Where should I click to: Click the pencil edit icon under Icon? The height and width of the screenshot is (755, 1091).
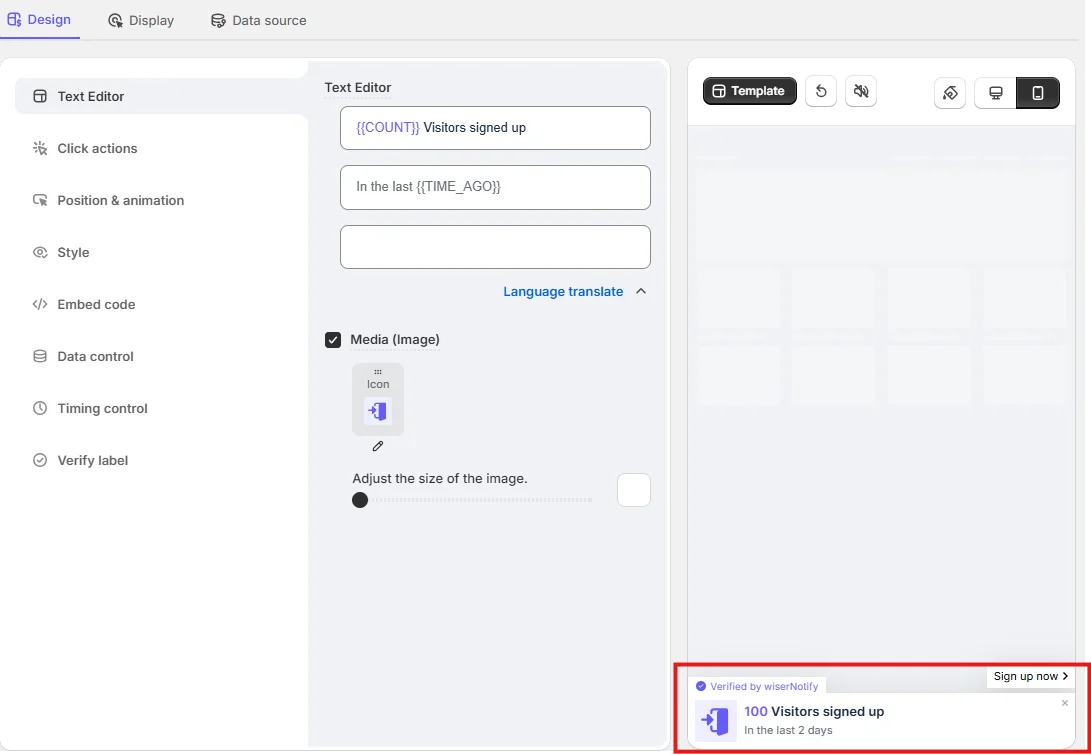tap(378, 446)
